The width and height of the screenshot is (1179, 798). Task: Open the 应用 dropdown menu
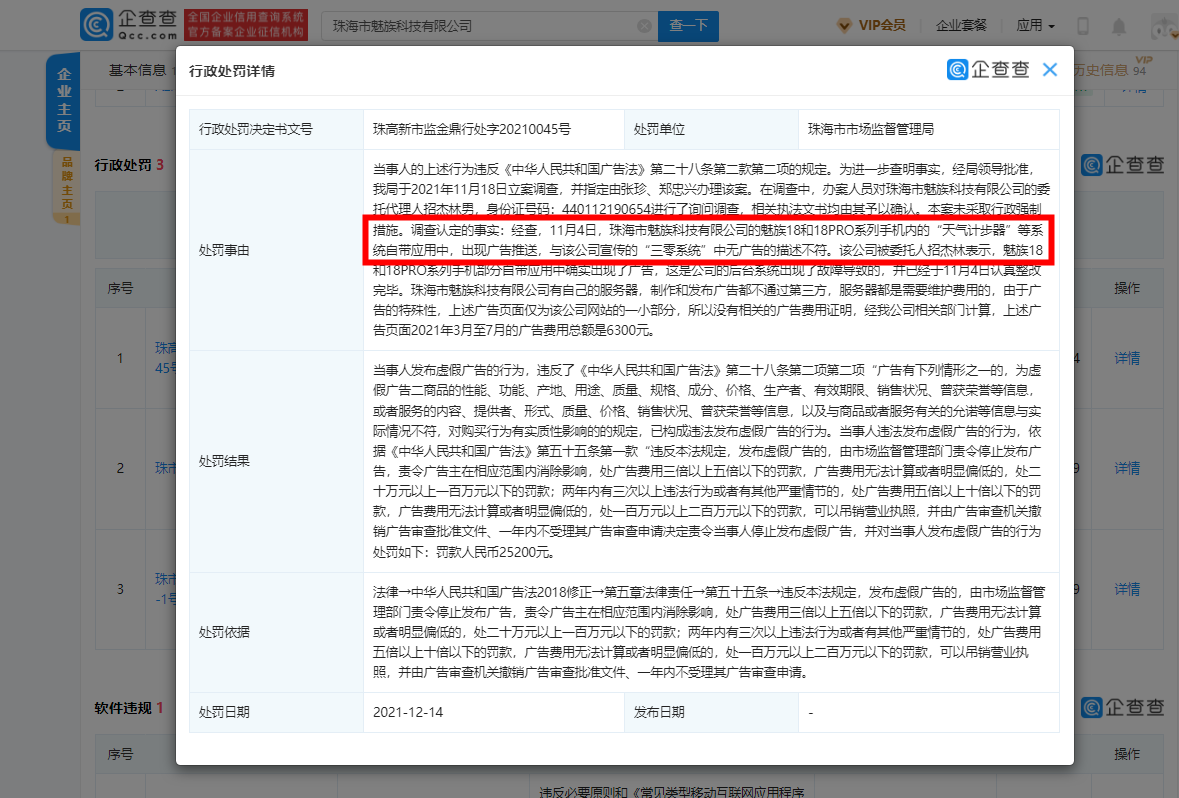[x=1034, y=24]
